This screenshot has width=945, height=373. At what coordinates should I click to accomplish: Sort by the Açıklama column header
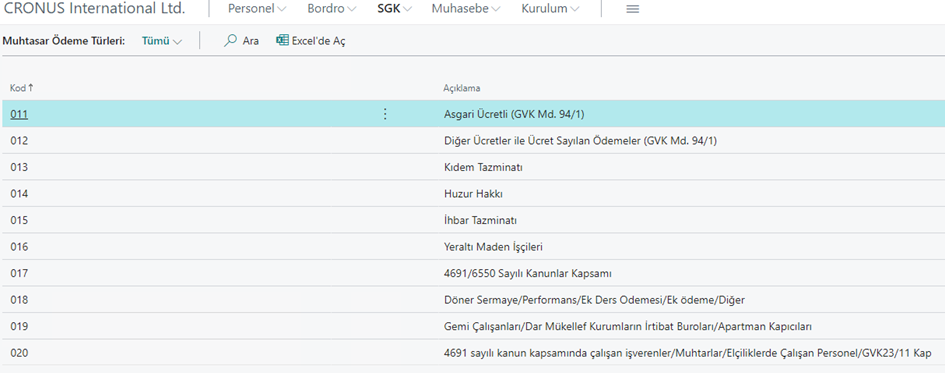[462, 88]
